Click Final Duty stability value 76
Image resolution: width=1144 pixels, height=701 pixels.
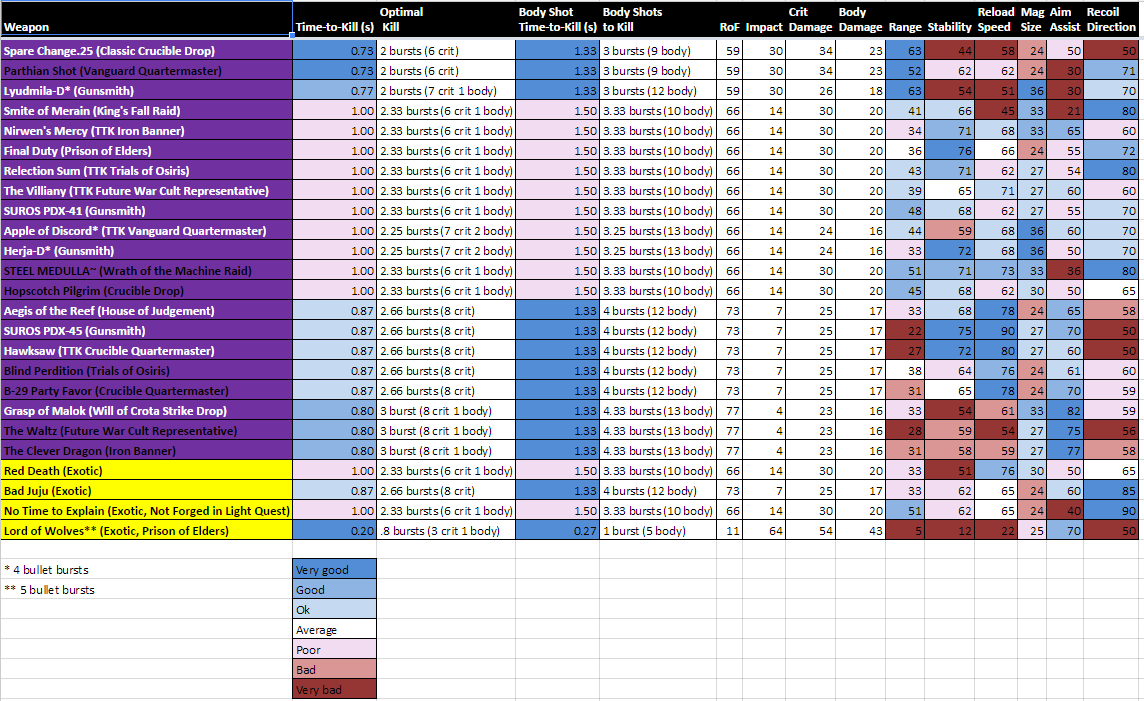(949, 150)
